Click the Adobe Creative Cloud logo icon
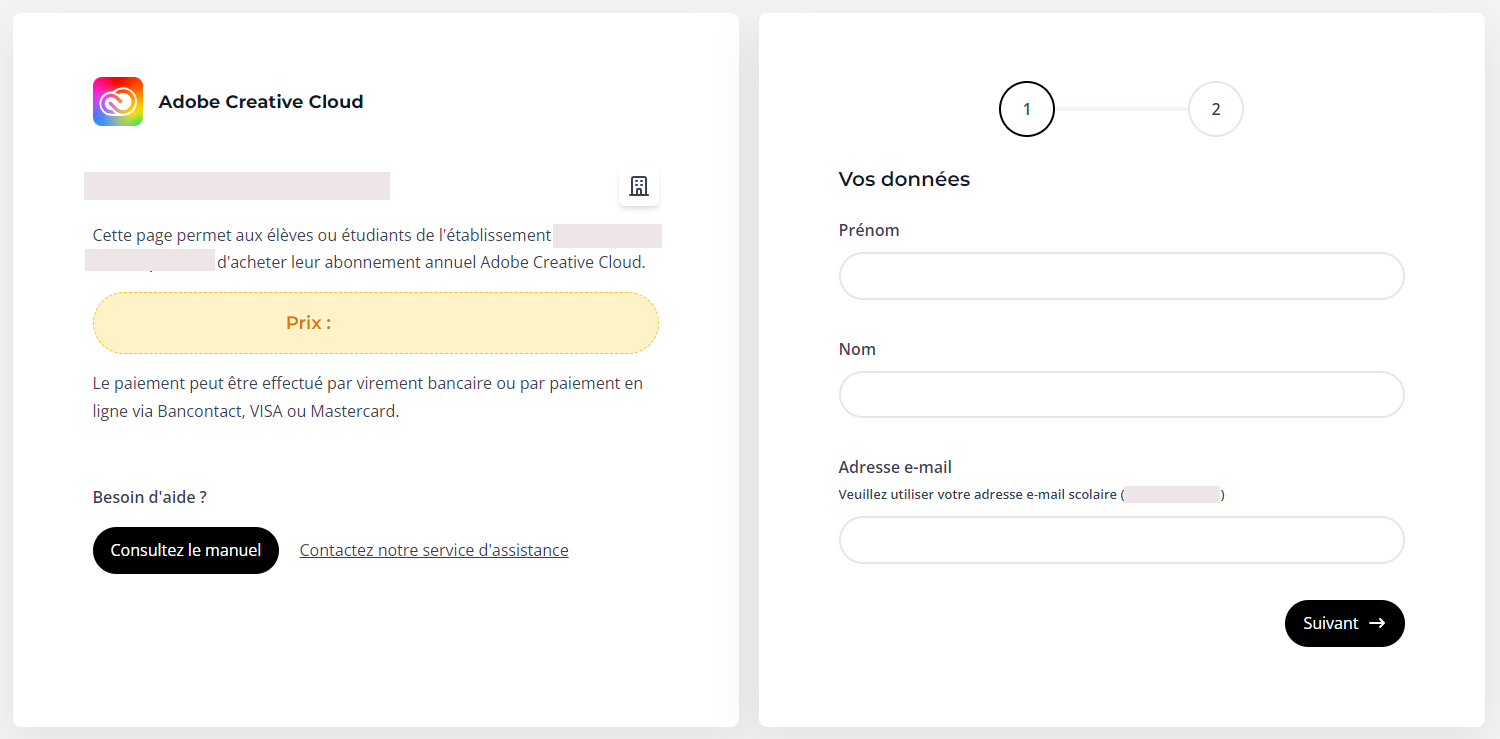Viewport: 1500px width, 739px height. pos(118,102)
